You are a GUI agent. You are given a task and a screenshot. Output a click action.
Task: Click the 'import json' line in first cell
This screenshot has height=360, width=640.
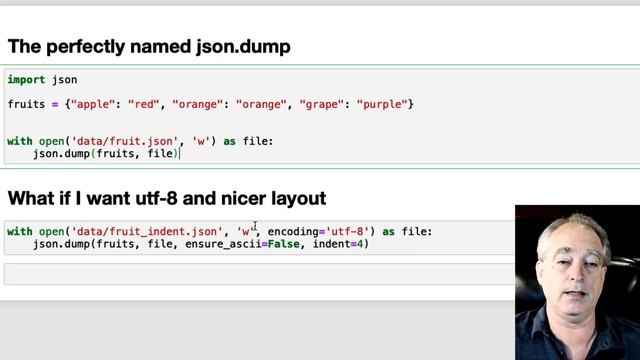[42, 80]
